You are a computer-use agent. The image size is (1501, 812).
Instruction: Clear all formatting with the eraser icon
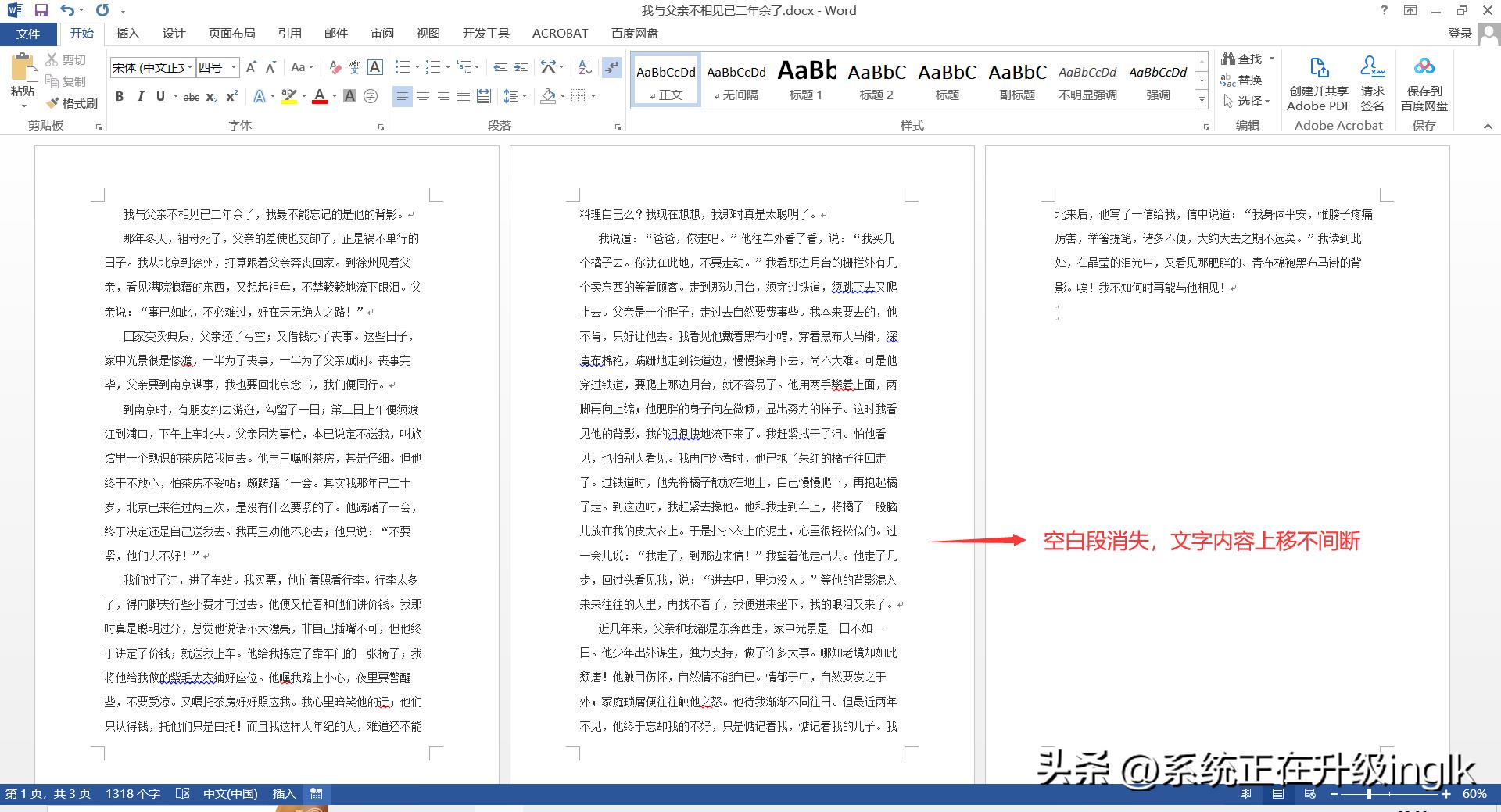click(x=335, y=67)
